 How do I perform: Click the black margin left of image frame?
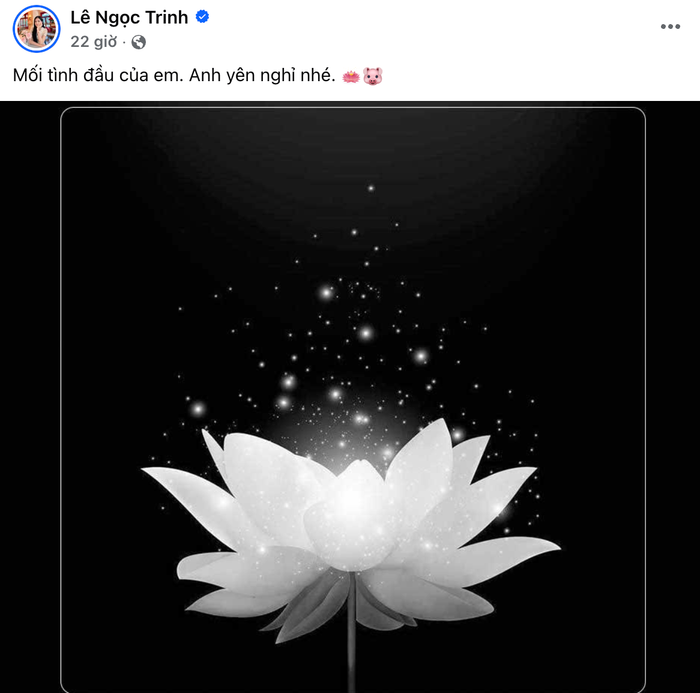coord(30,397)
